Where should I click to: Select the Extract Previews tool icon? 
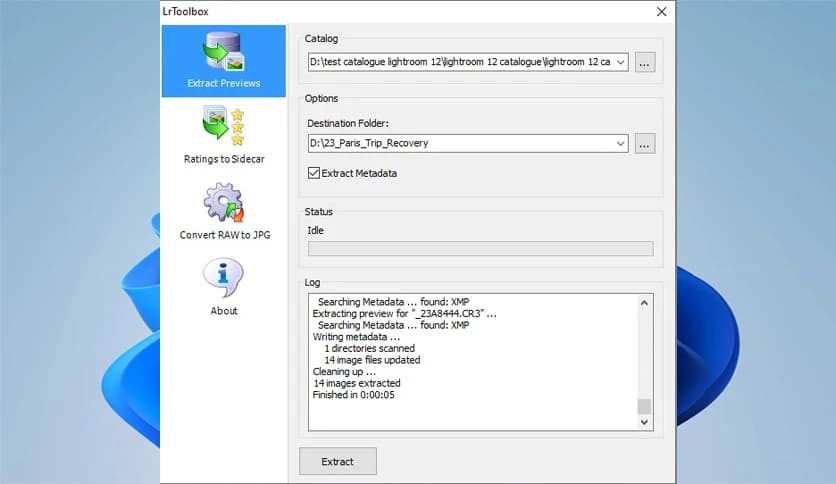224,52
